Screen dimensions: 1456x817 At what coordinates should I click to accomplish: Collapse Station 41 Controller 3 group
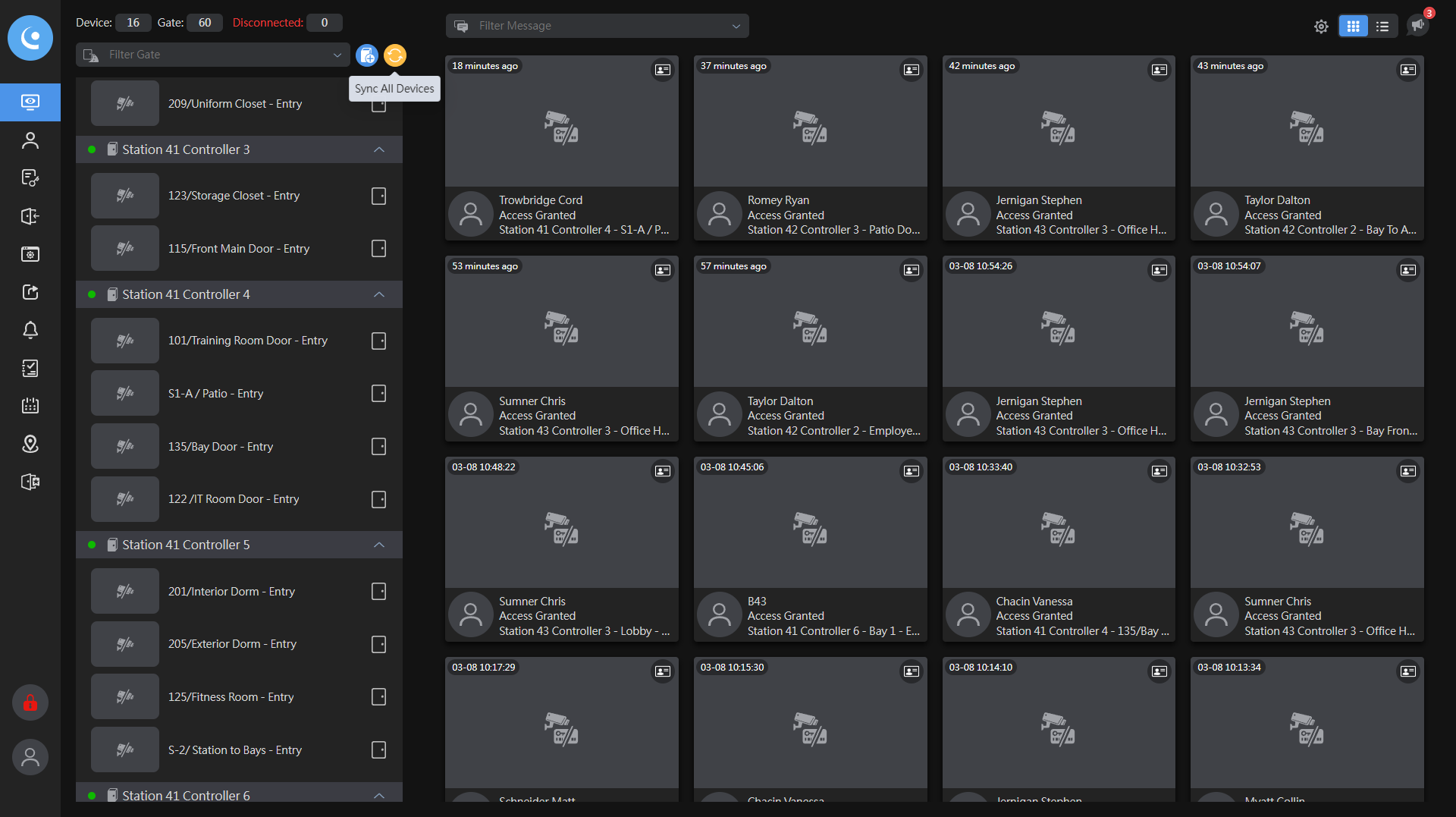379,149
